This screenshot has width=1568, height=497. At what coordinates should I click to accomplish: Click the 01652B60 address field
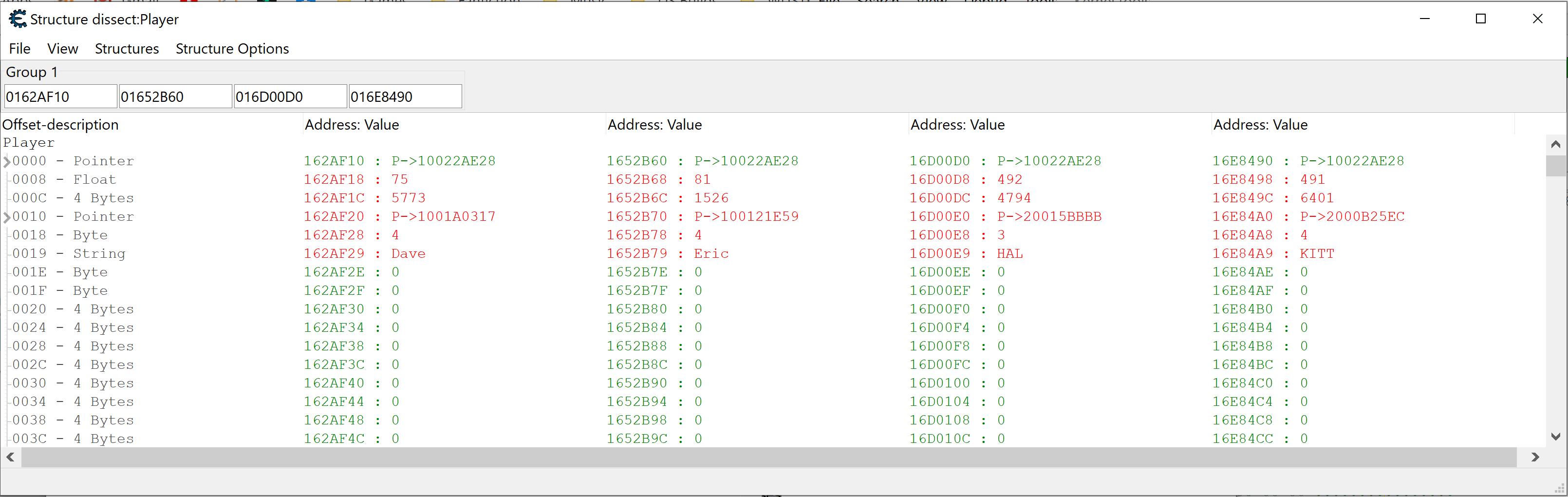[175, 97]
